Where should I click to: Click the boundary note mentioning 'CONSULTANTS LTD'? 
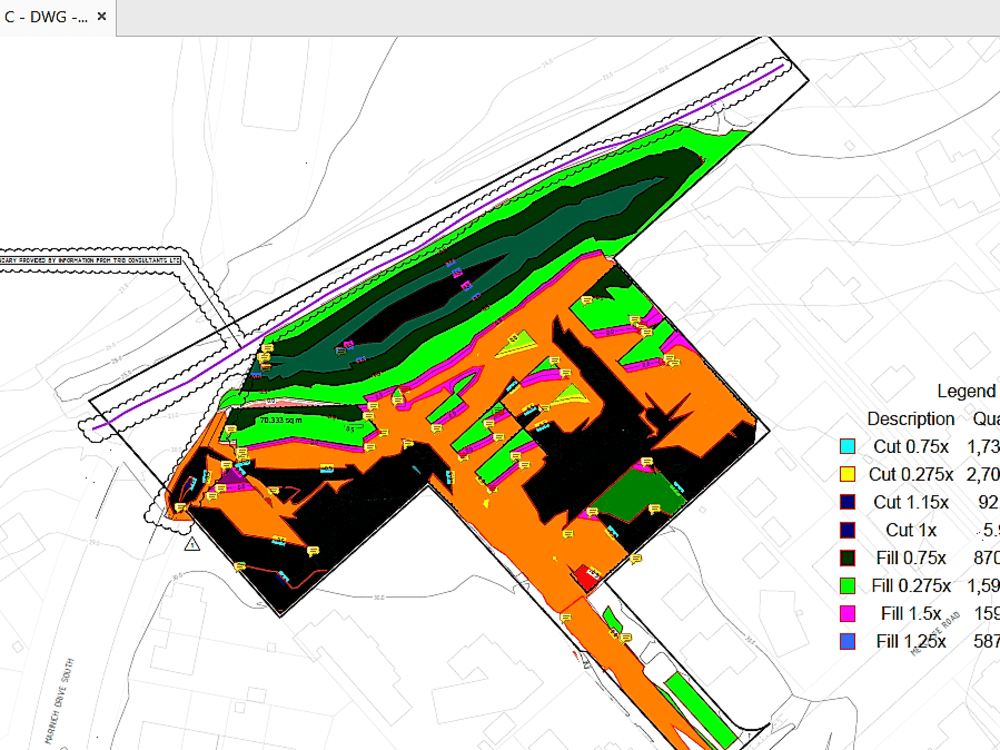[90, 261]
